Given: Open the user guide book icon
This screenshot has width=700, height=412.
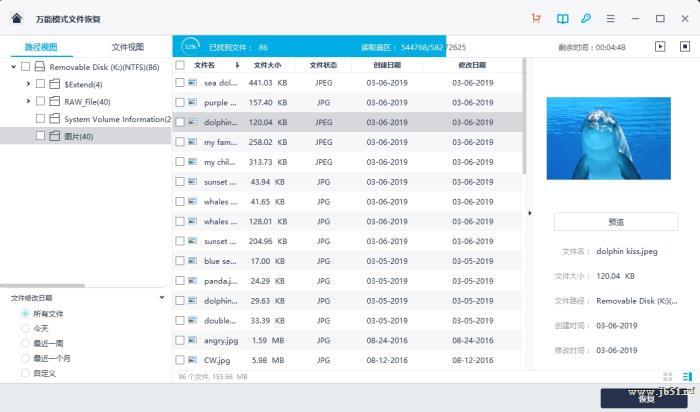Looking at the screenshot, I should pos(562,19).
